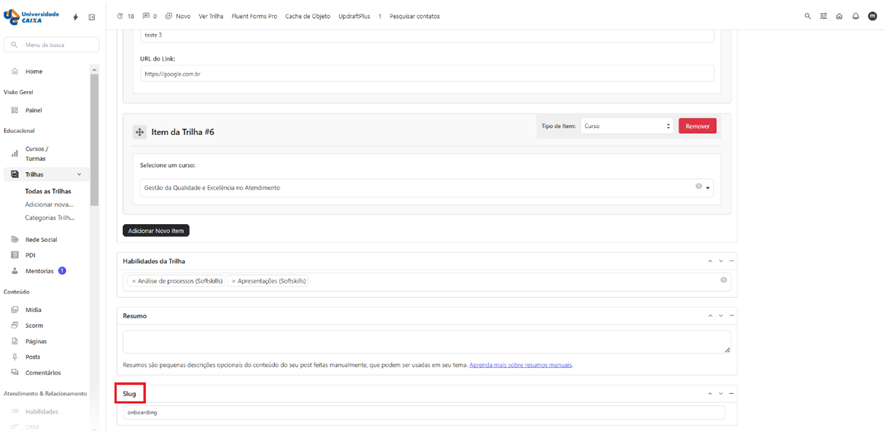Click the lightning bolt icon beside the logo
The image size is (885, 434).
pyautogui.click(x=76, y=17)
